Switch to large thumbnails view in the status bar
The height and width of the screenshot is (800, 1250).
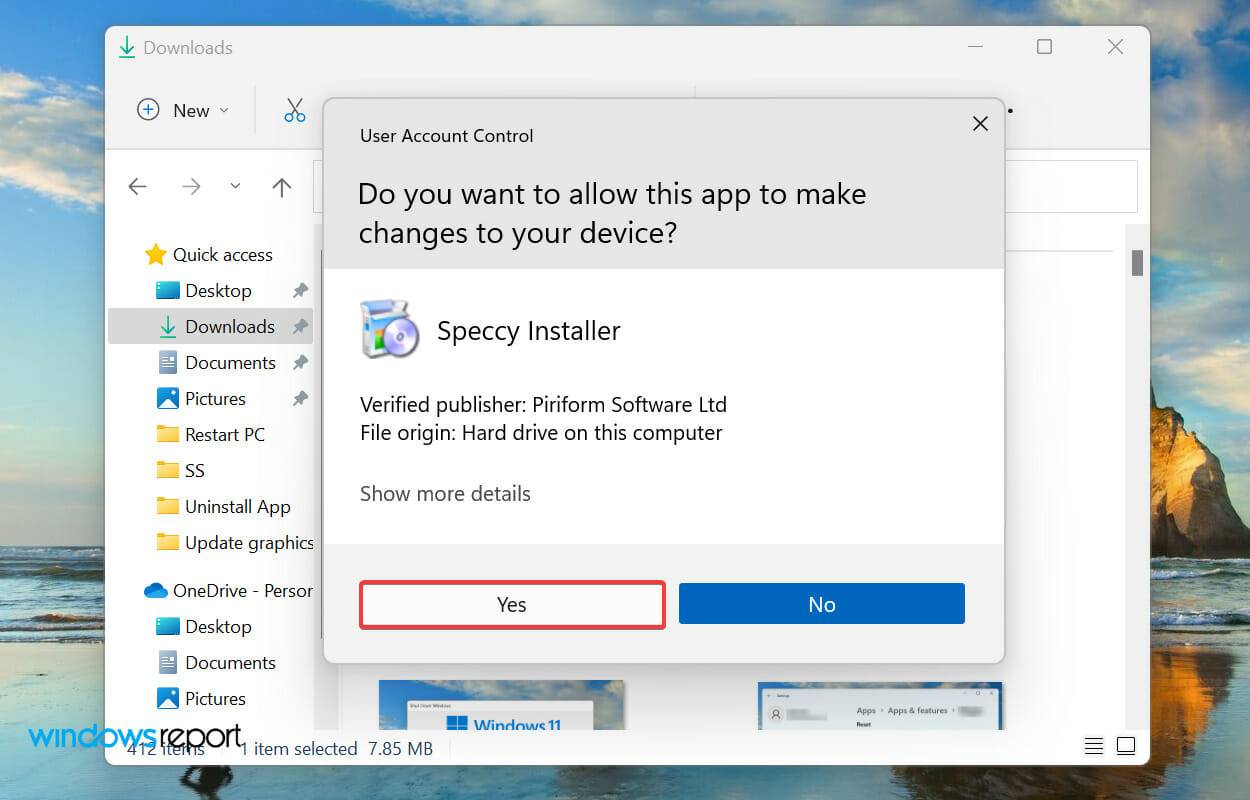pyautogui.click(x=1125, y=745)
